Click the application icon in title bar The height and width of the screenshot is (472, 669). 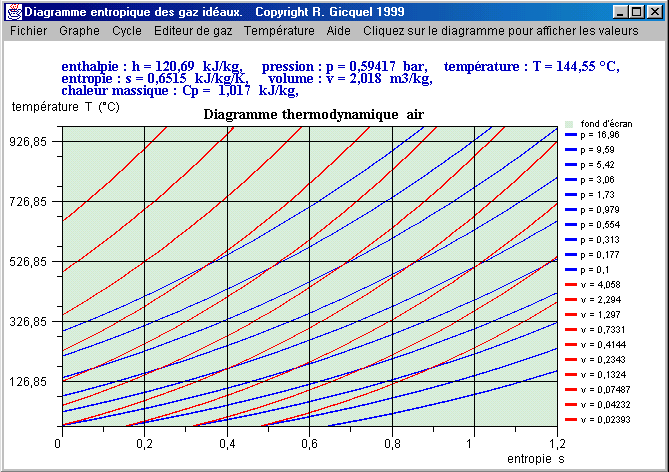click(14, 12)
